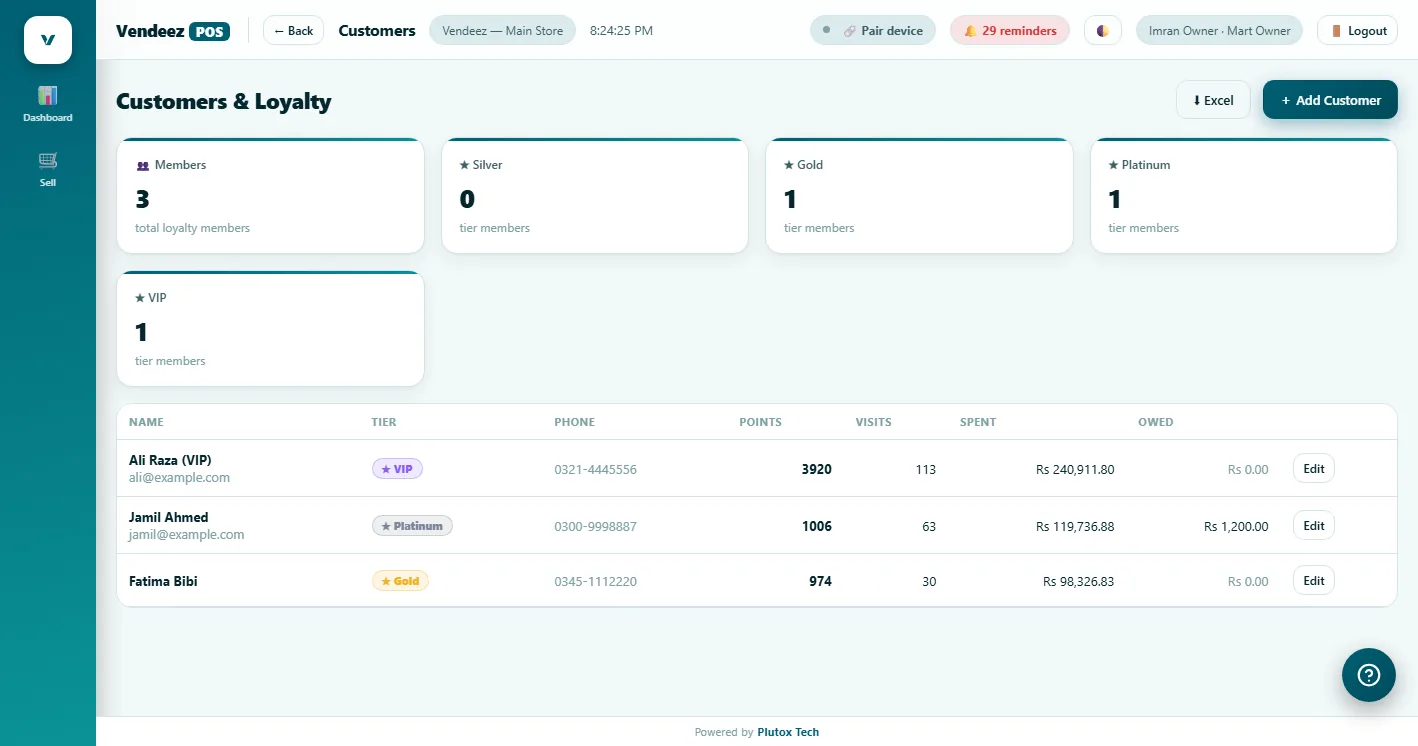The height and width of the screenshot is (746, 1418).
Task: Go back using the Back button
Action: (293, 31)
